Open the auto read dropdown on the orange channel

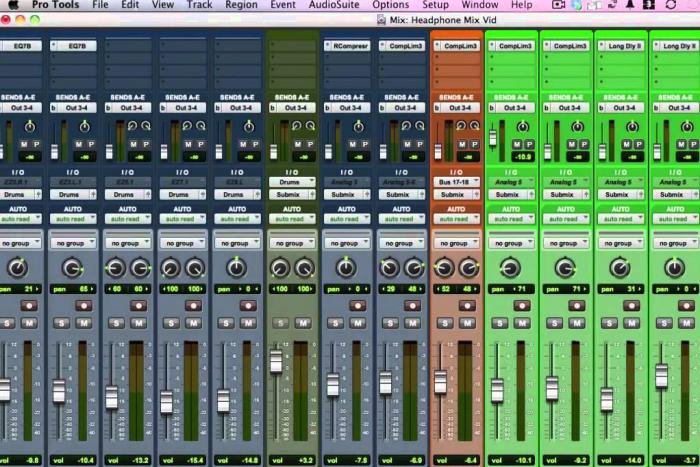455,218
